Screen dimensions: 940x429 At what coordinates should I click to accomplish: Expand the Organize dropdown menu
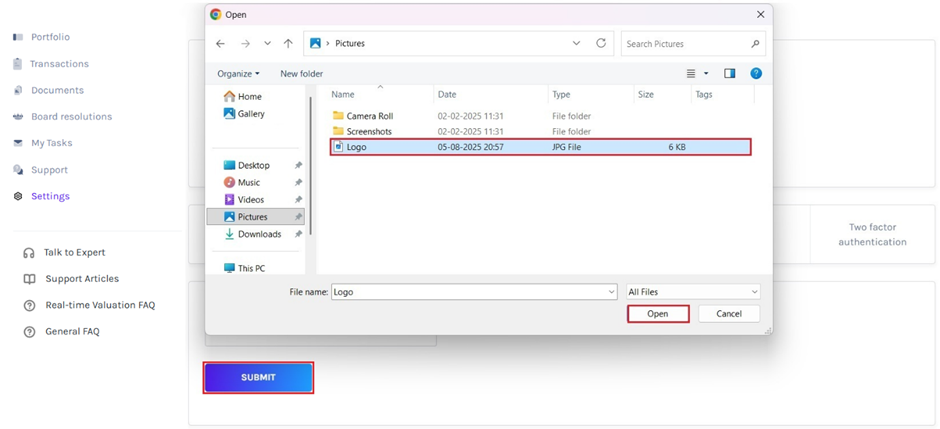click(238, 74)
